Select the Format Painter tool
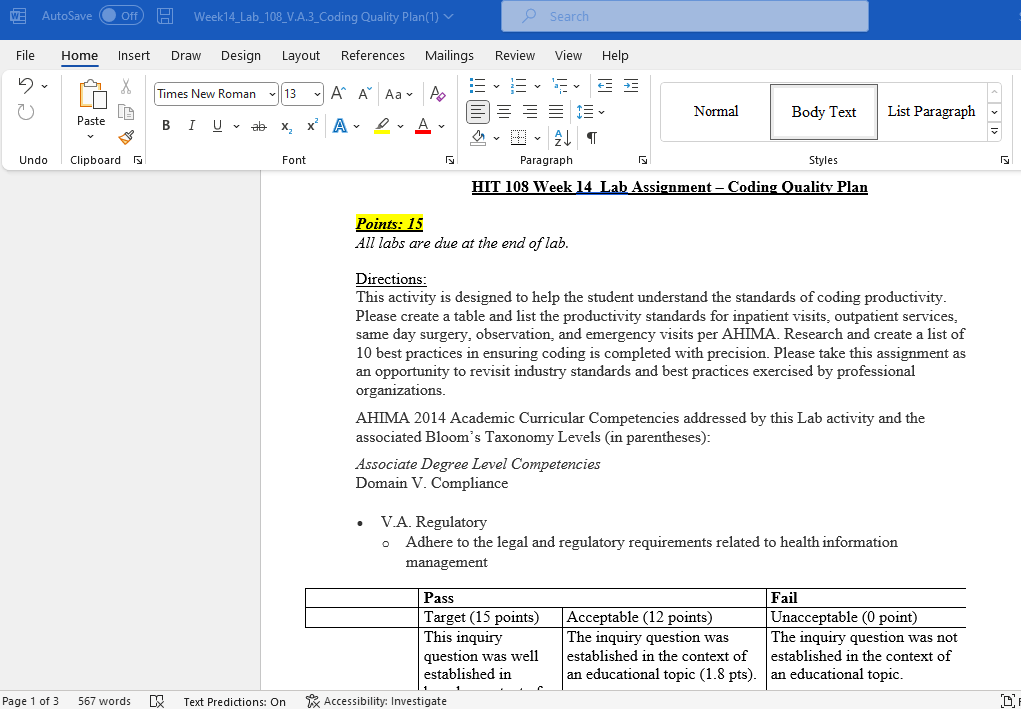This screenshot has height=709, width=1021. click(125, 137)
